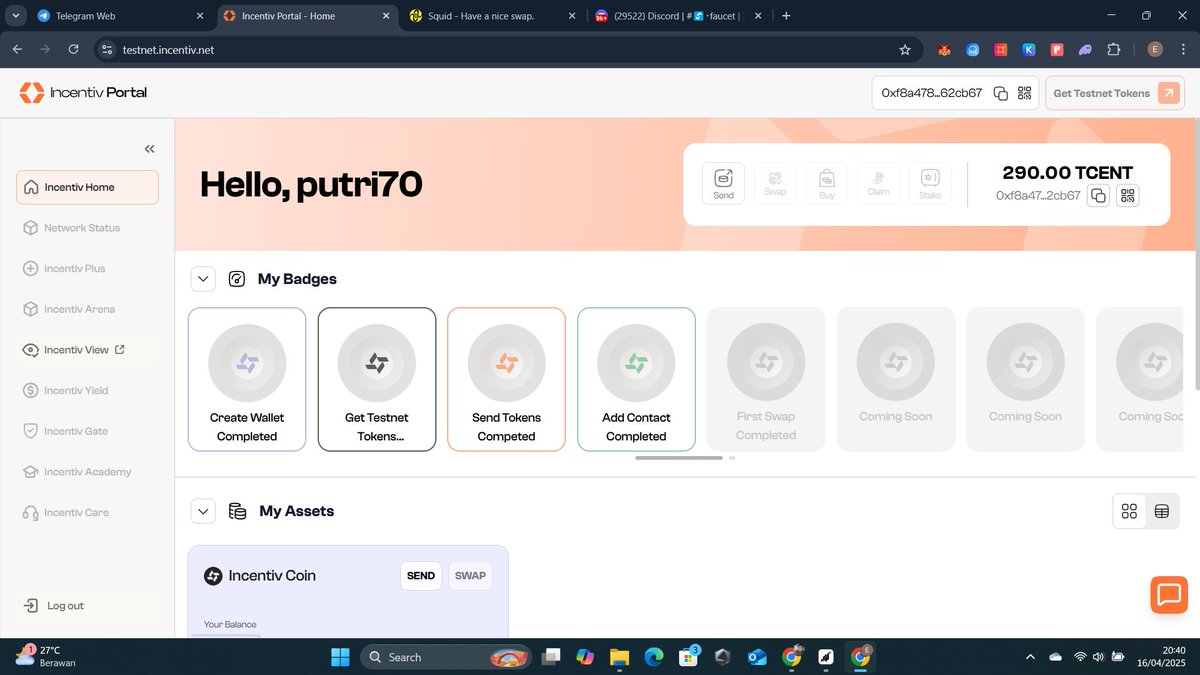Screen dimensions: 1200x675
Task: Select the Send Tokens badge
Action: pyautogui.click(x=506, y=379)
